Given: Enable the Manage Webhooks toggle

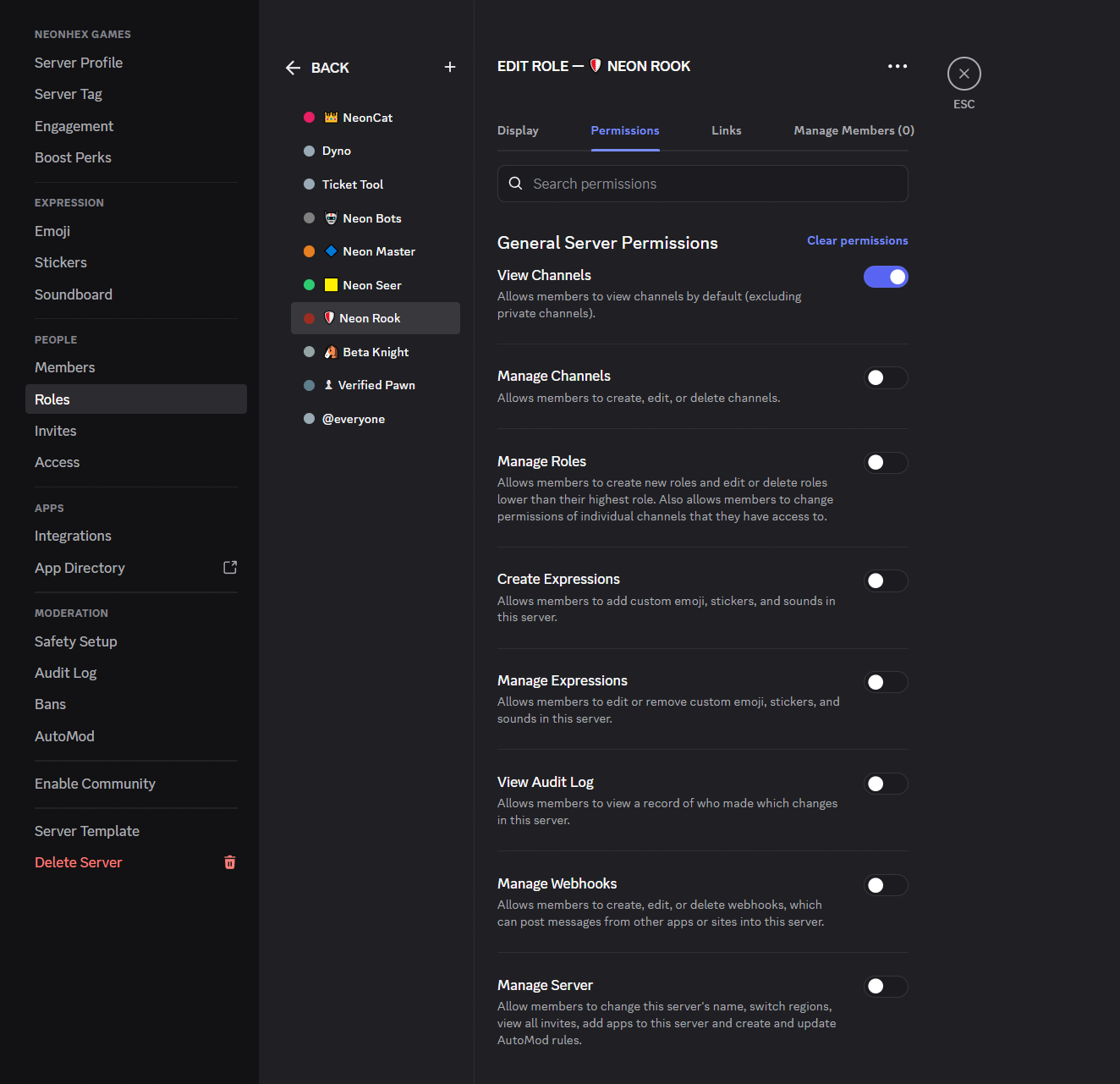Looking at the screenshot, I should [886, 885].
